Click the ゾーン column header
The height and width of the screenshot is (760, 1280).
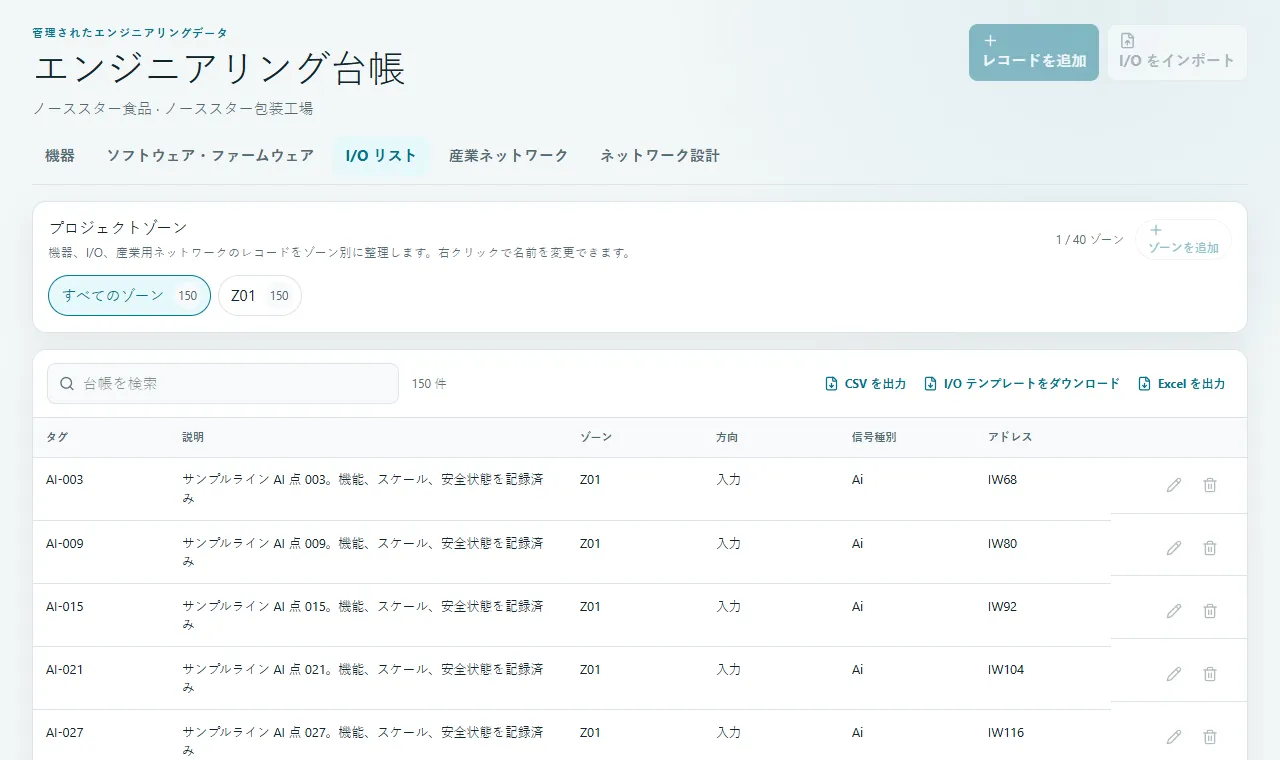point(596,437)
